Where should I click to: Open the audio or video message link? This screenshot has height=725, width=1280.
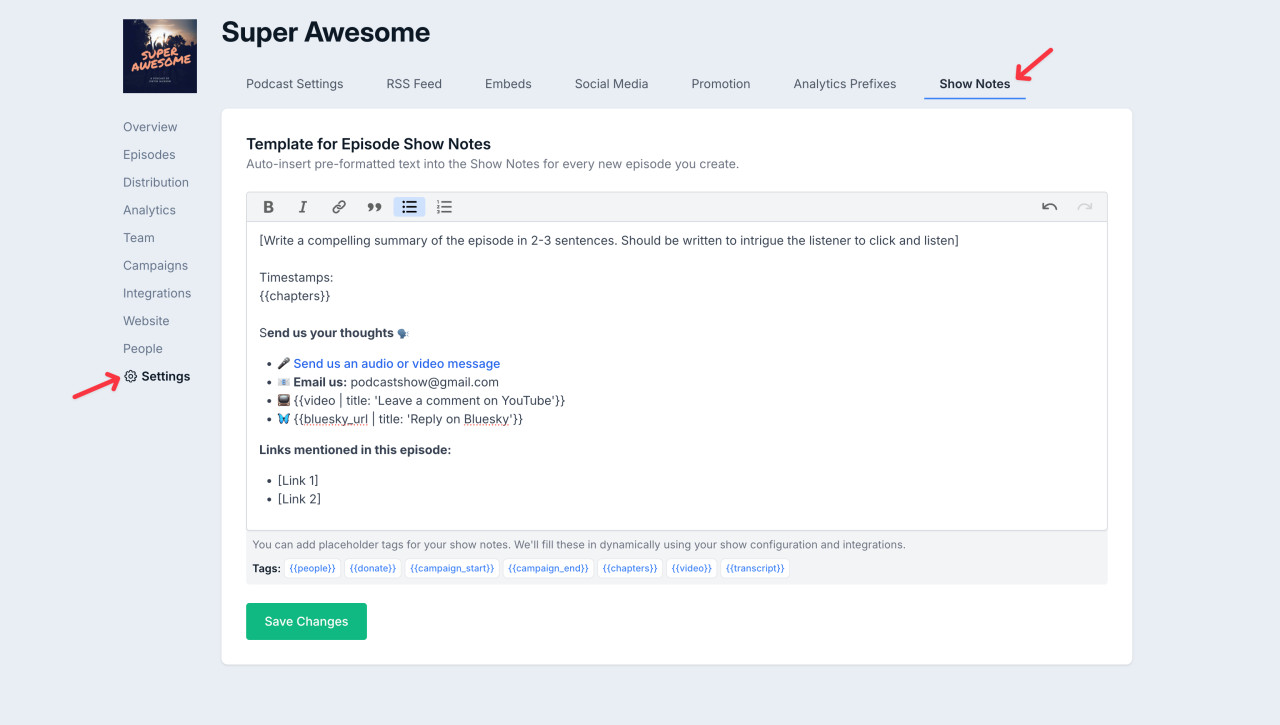[x=396, y=364]
